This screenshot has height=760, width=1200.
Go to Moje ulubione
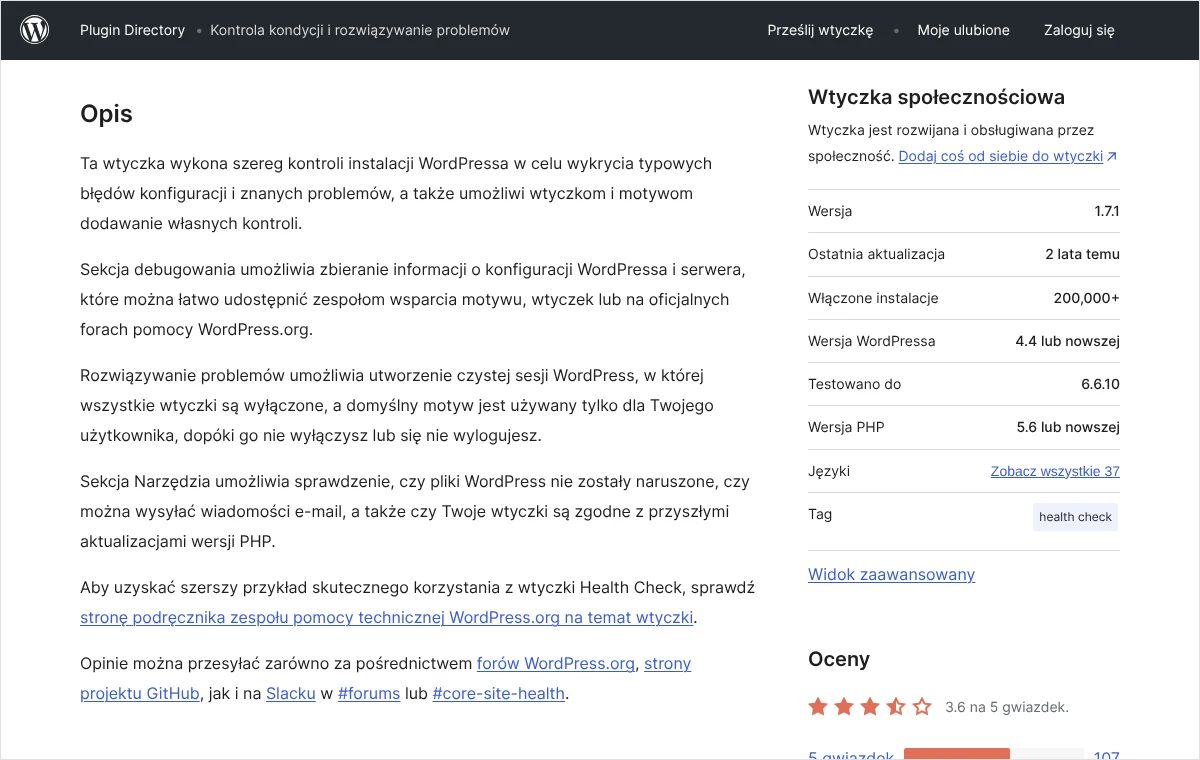(x=963, y=30)
